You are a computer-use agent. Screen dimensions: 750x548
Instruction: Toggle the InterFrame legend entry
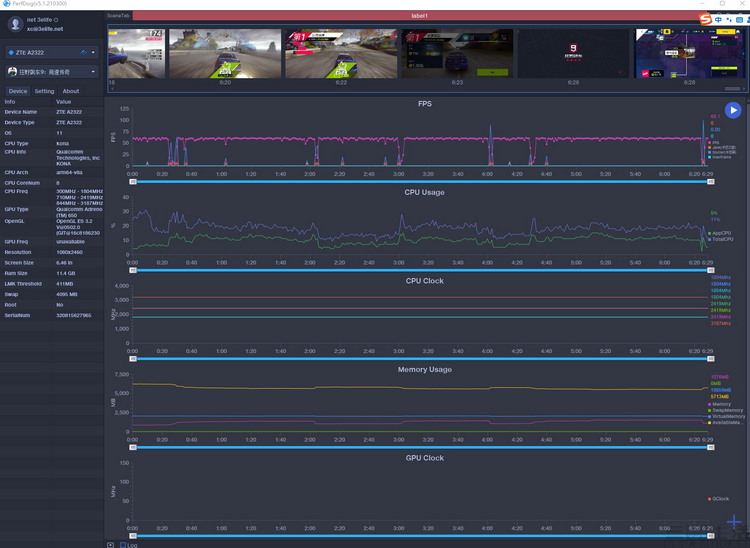pos(719,157)
